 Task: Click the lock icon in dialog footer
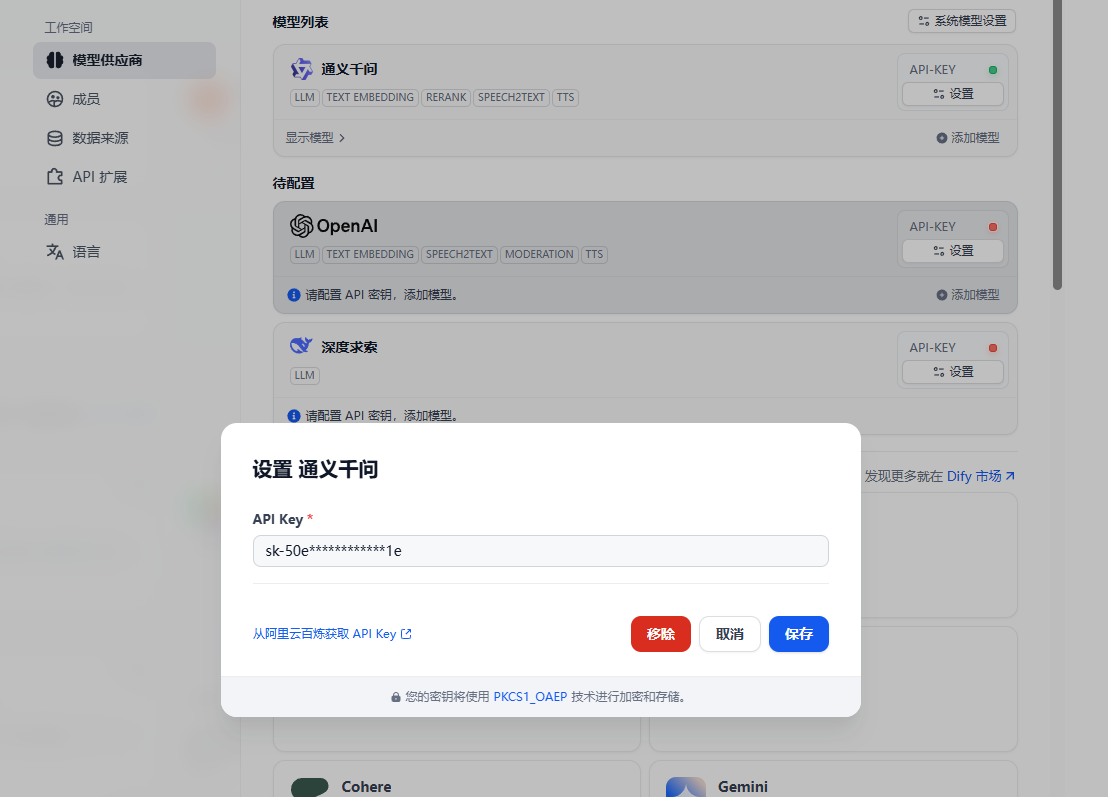(396, 697)
